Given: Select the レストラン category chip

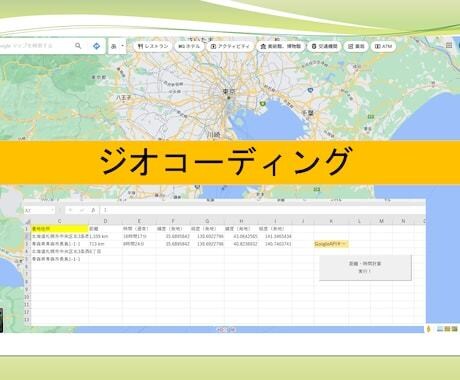Looking at the screenshot, I should (x=153, y=46).
